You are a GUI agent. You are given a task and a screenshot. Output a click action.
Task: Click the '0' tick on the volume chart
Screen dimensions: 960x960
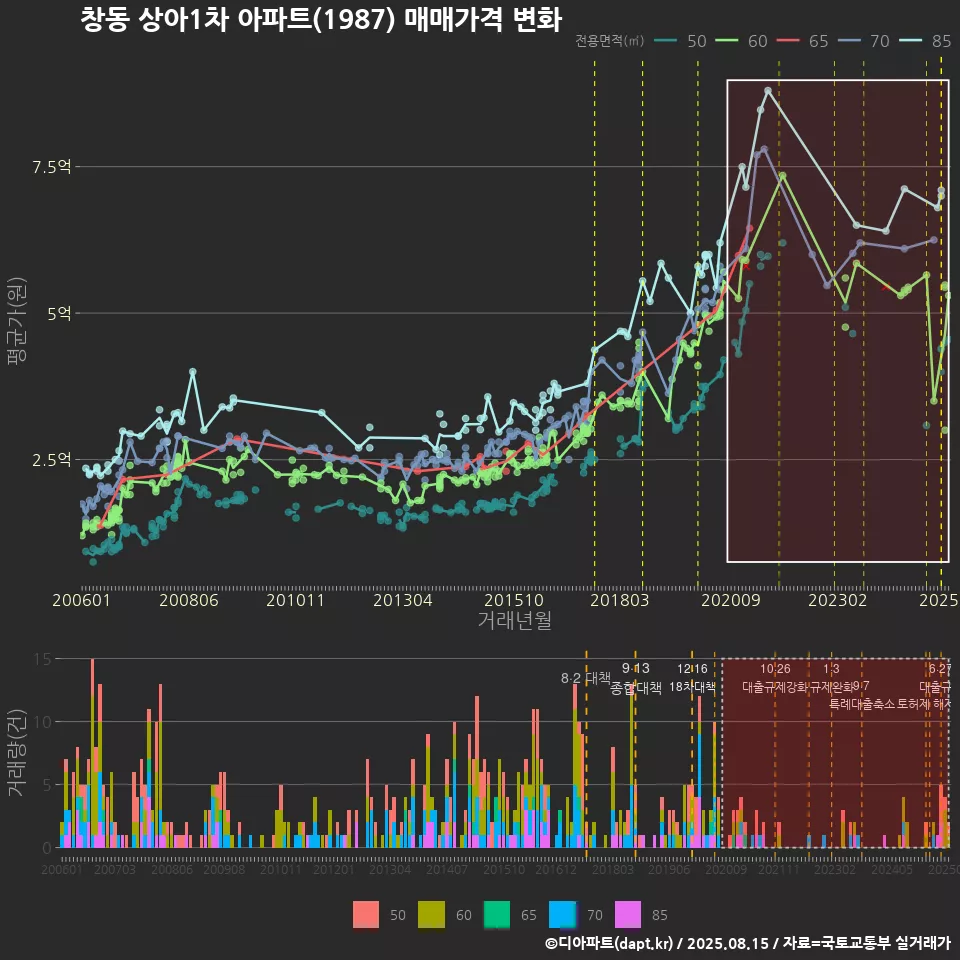coord(47,848)
